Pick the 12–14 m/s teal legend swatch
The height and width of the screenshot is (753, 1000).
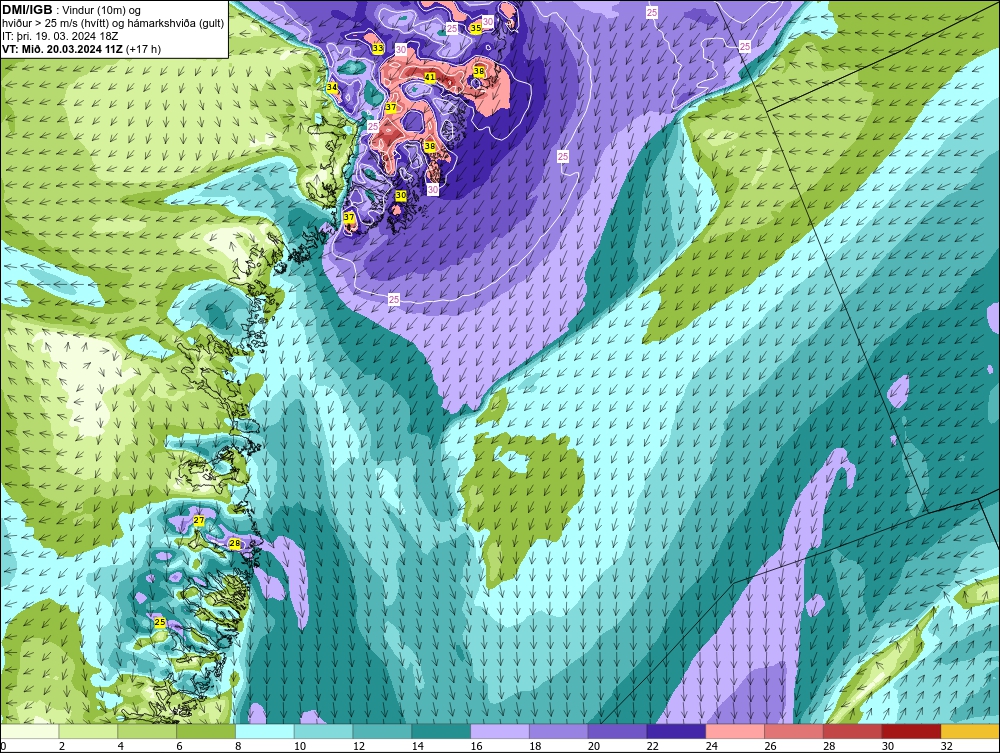[x=383, y=731]
